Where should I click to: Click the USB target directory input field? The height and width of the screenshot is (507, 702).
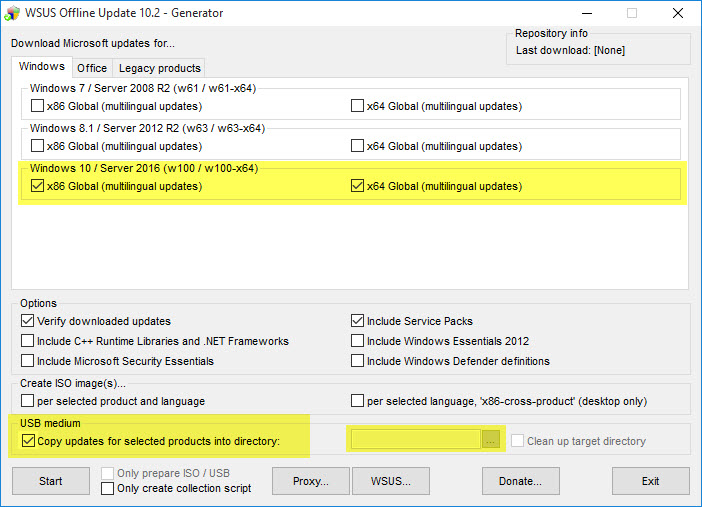click(x=414, y=439)
